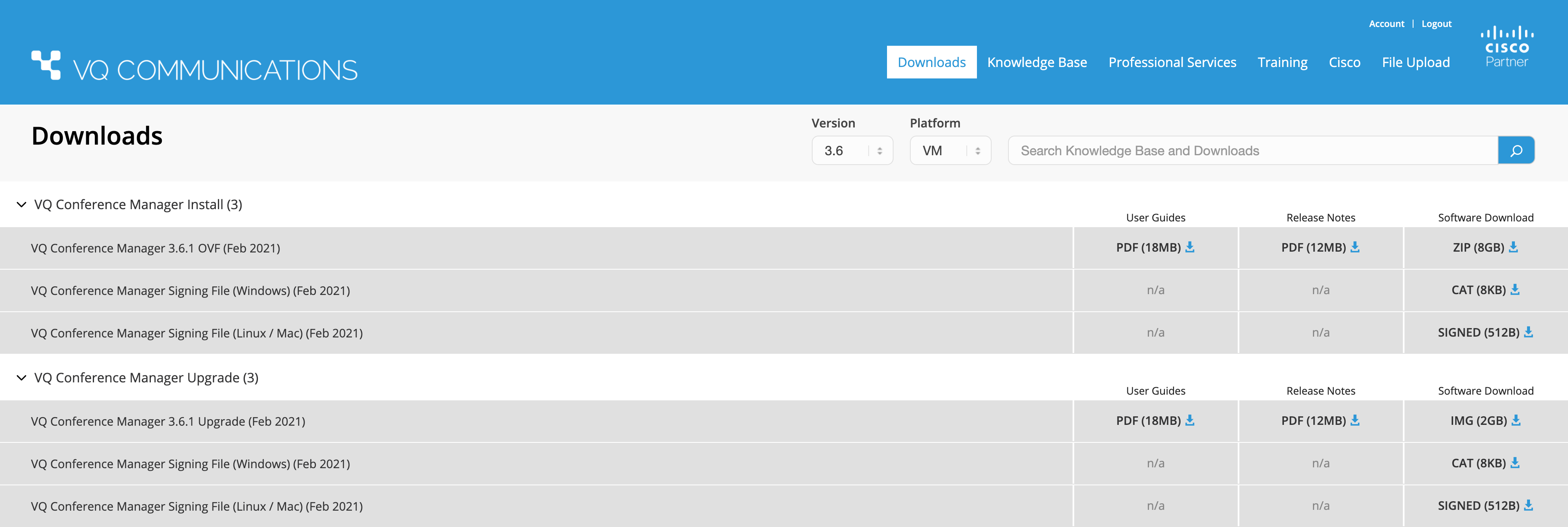Collapse VQ Conference Manager Upgrade section

click(21, 378)
